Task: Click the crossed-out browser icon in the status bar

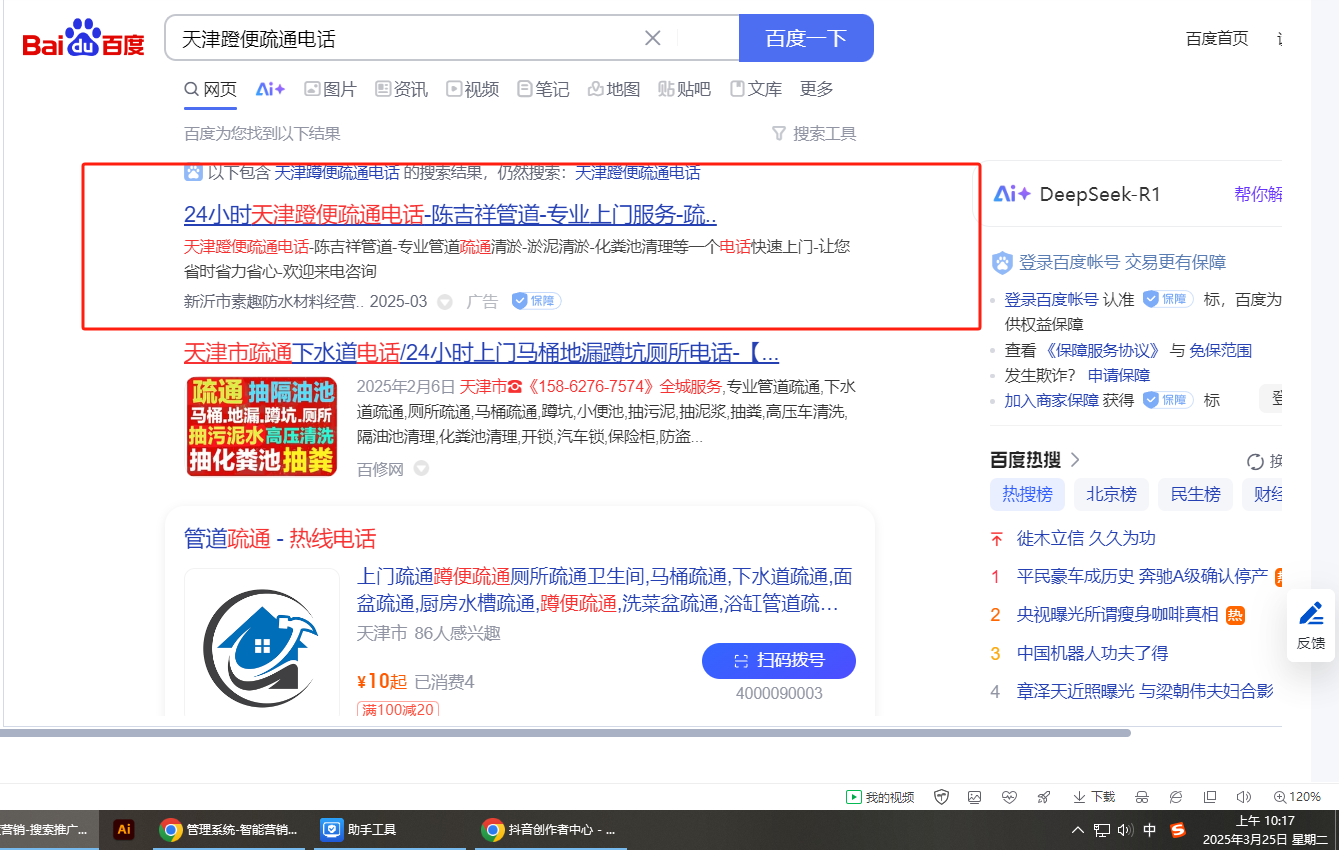Action: 1176,797
